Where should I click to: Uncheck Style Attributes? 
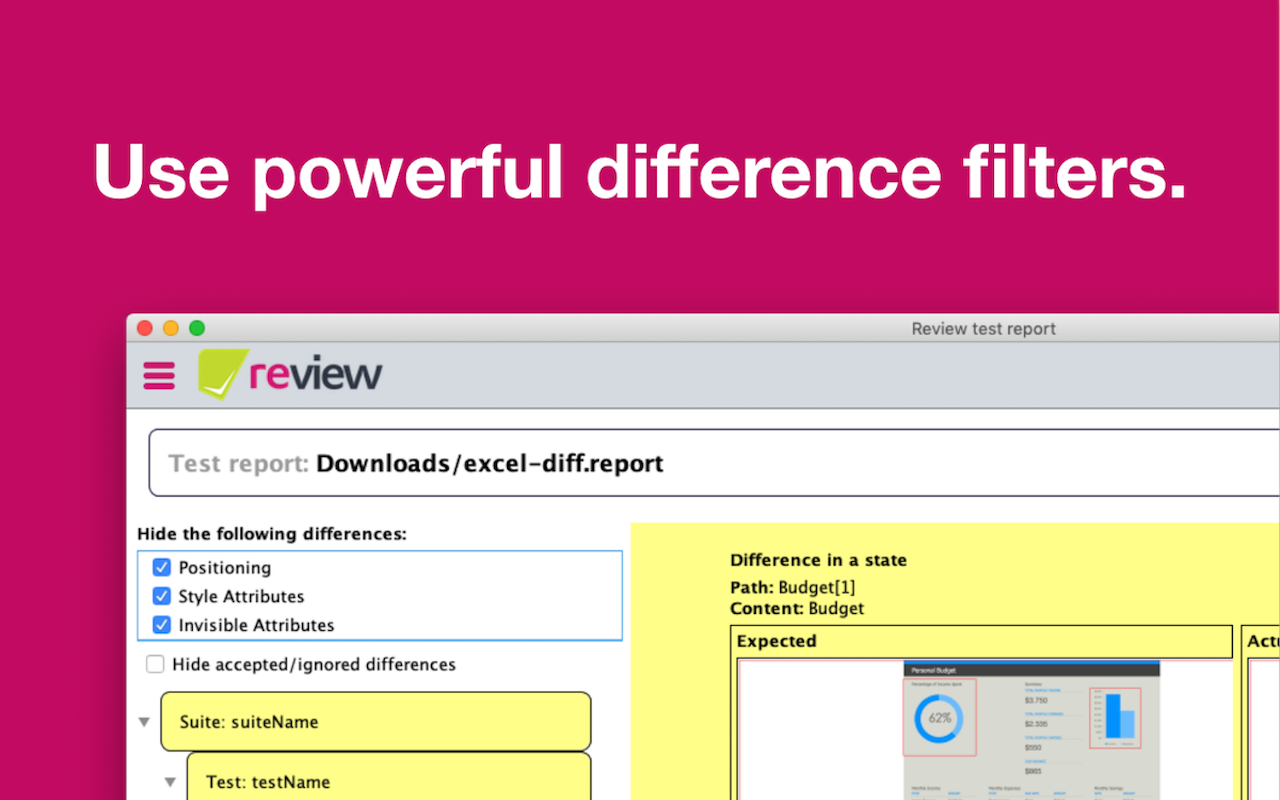point(162,596)
